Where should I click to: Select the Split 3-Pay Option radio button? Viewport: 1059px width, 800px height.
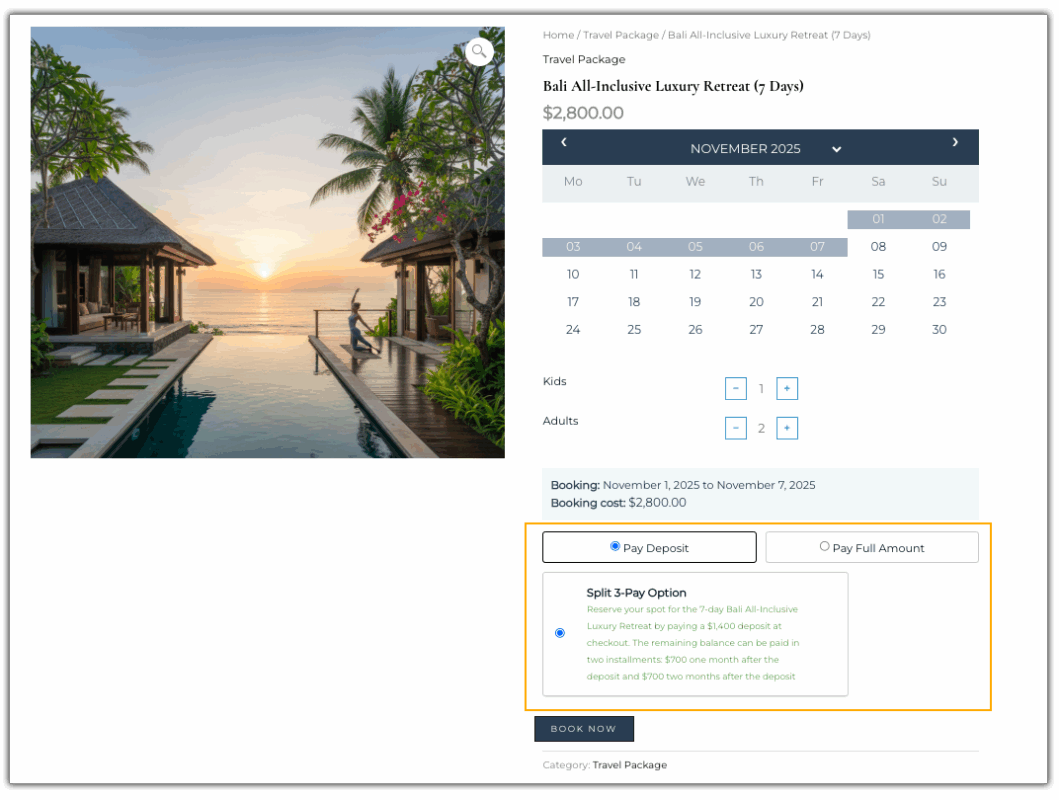[559, 632]
